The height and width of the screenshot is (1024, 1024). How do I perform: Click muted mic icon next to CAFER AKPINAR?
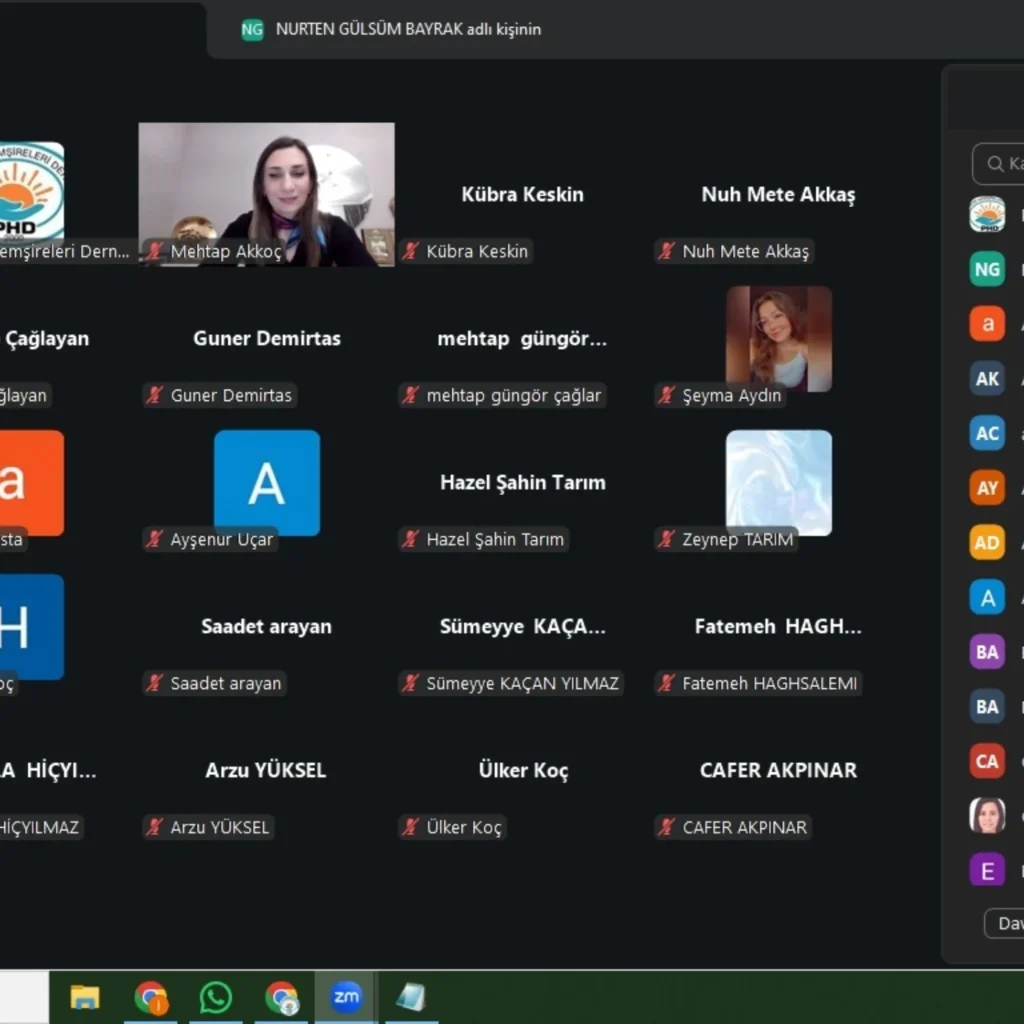click(x=666, y=828)
